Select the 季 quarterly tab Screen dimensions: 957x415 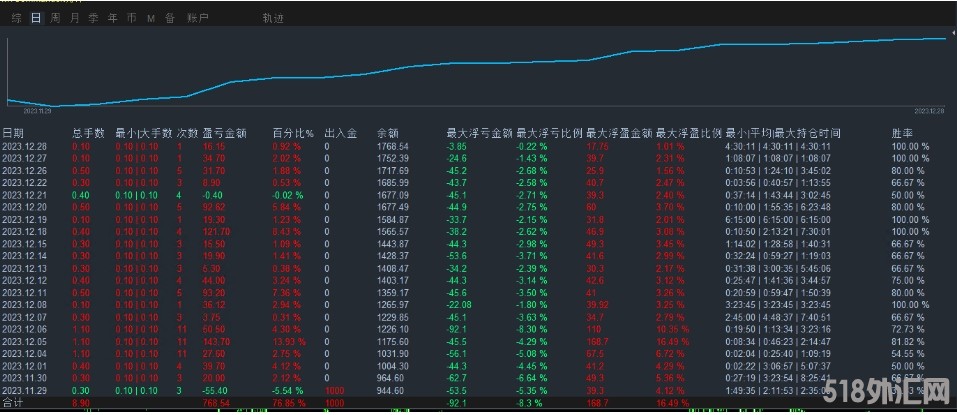tap(93, 18)
